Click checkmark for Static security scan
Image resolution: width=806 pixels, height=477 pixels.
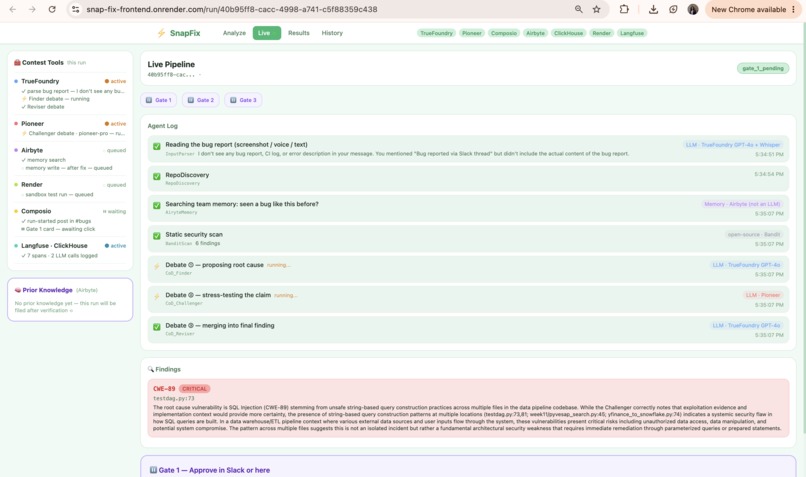tap(157, 236)
